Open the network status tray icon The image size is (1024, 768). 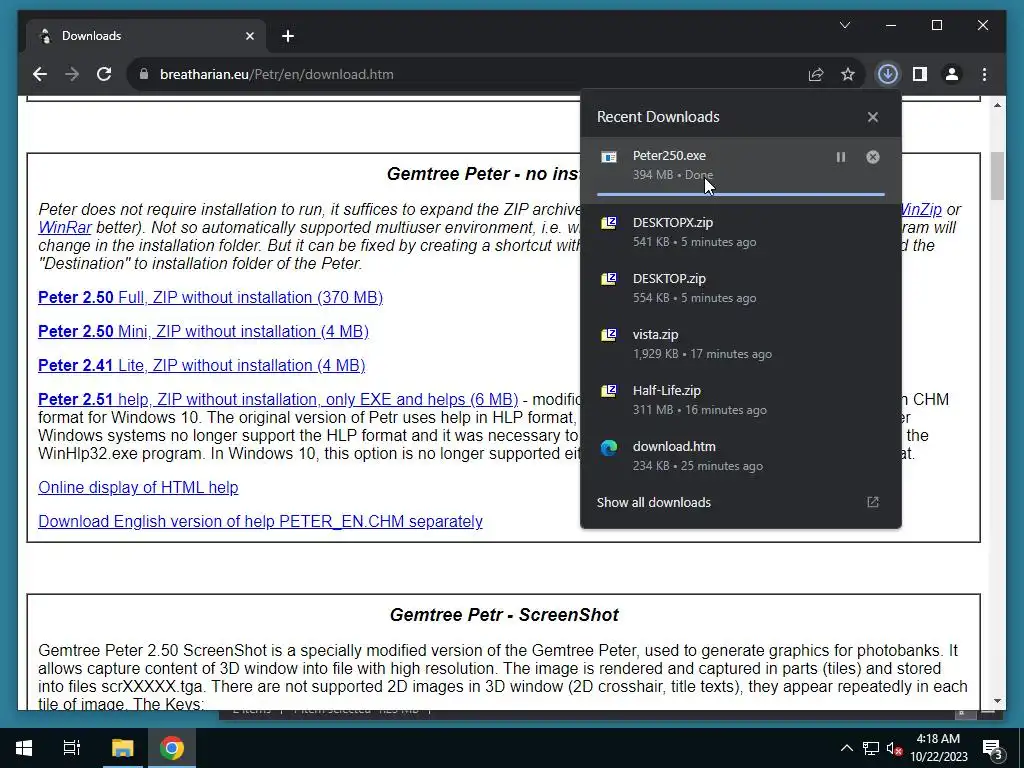click(x=871, y=748)
